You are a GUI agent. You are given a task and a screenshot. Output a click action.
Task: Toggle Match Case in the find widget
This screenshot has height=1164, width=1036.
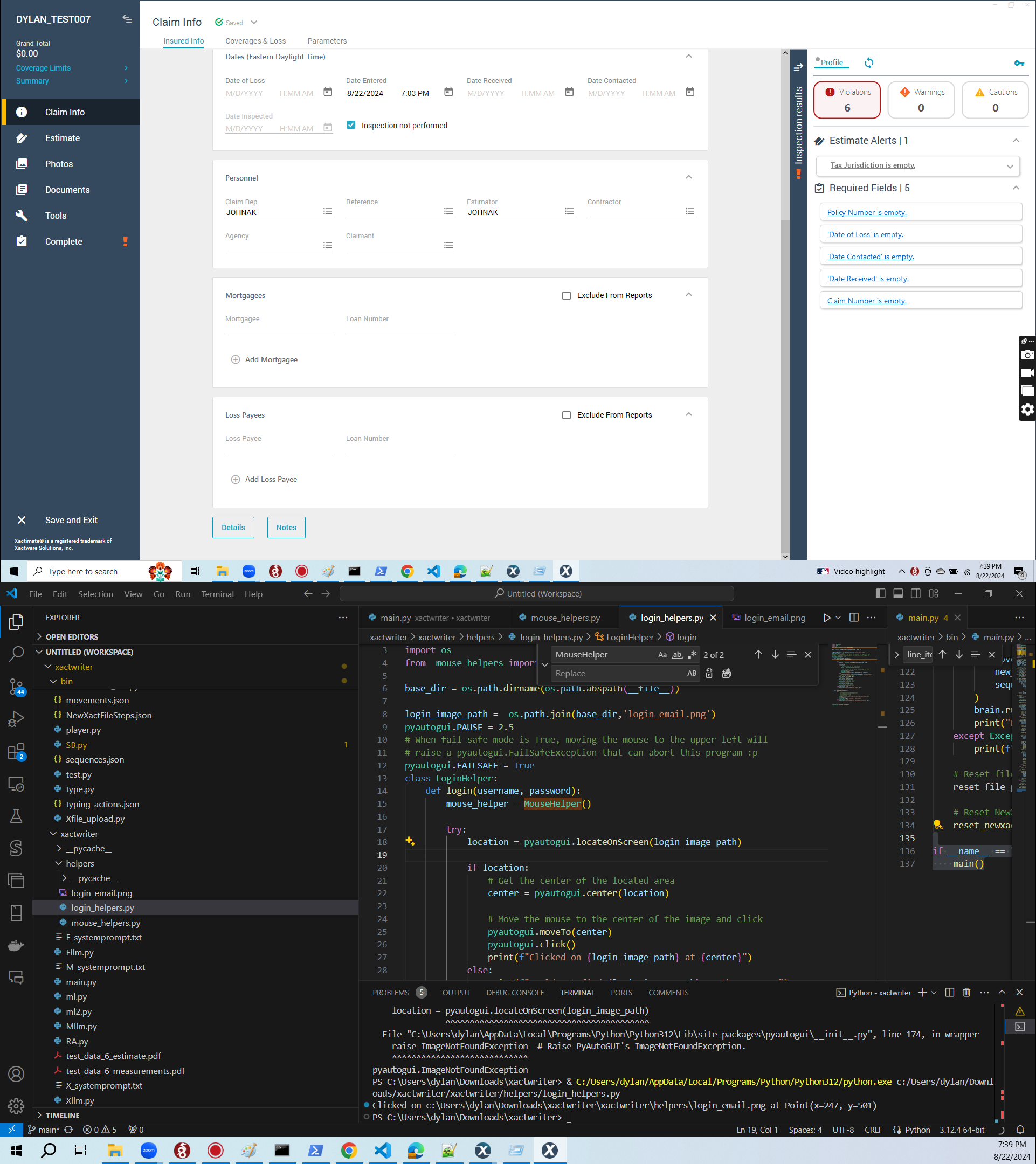coord(662,655)
